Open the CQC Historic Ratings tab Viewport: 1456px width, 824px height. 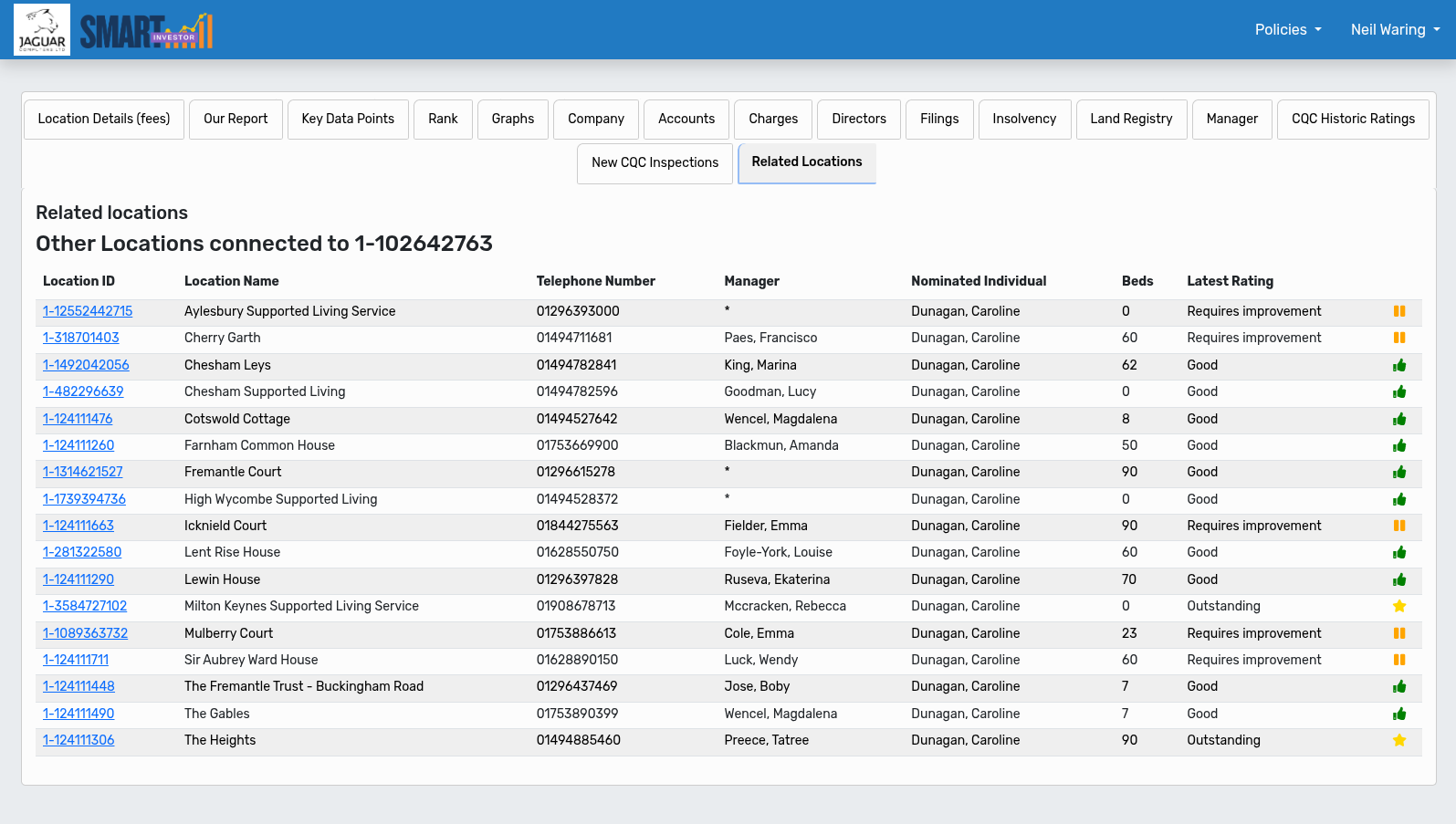1352,119
